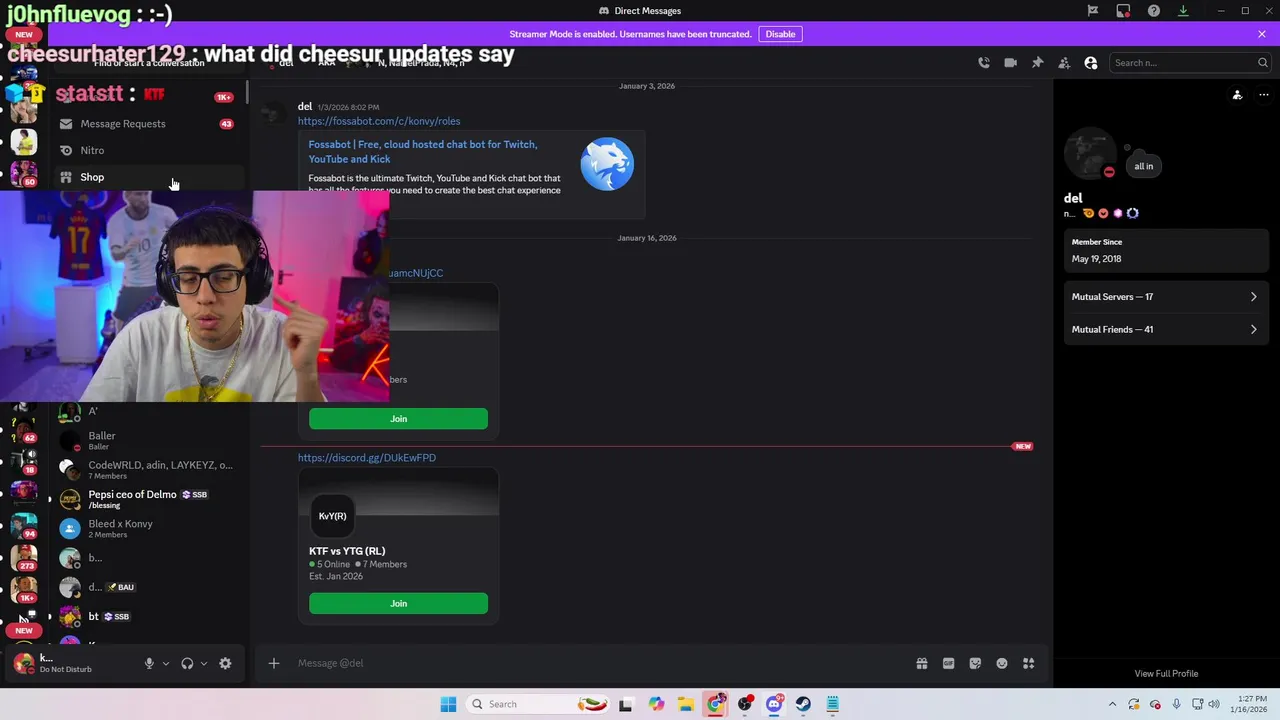This screenshot has width=1280, height=720.
Task: Open the three-dot profile menu
Action: point(1264,95)
